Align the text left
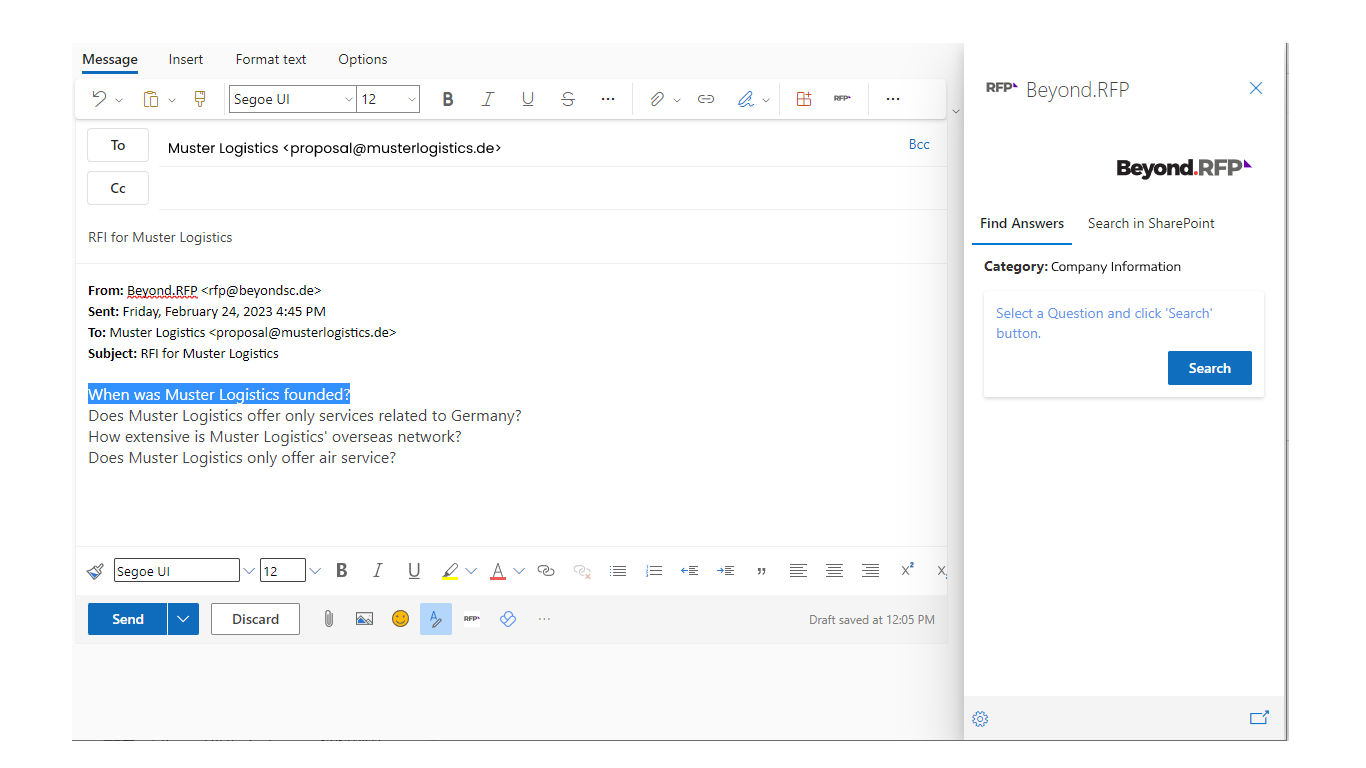This screenshot has height=768, width=1366. pos(798,571)
